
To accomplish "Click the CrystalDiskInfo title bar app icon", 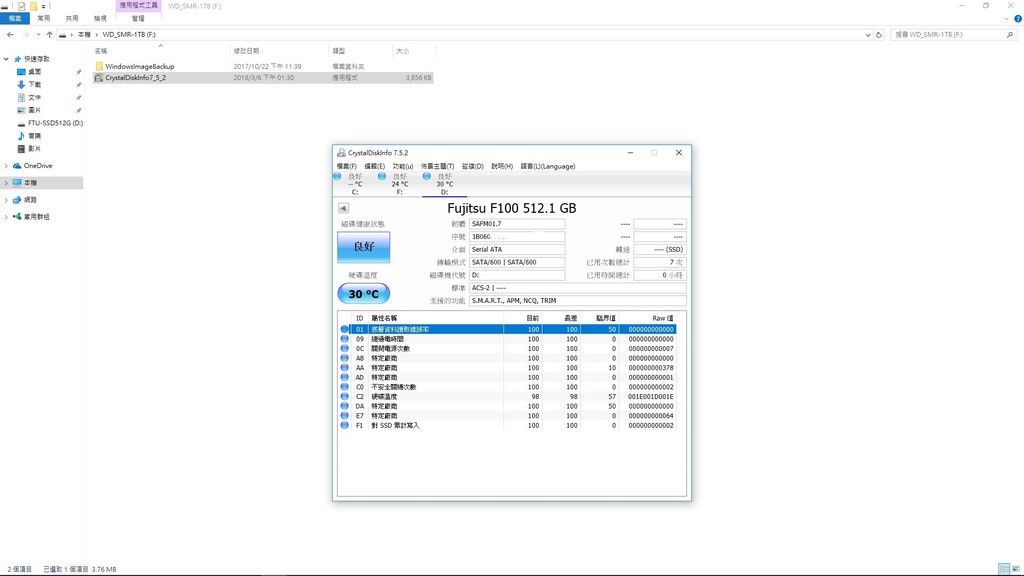I will click(x=341, y=153).
